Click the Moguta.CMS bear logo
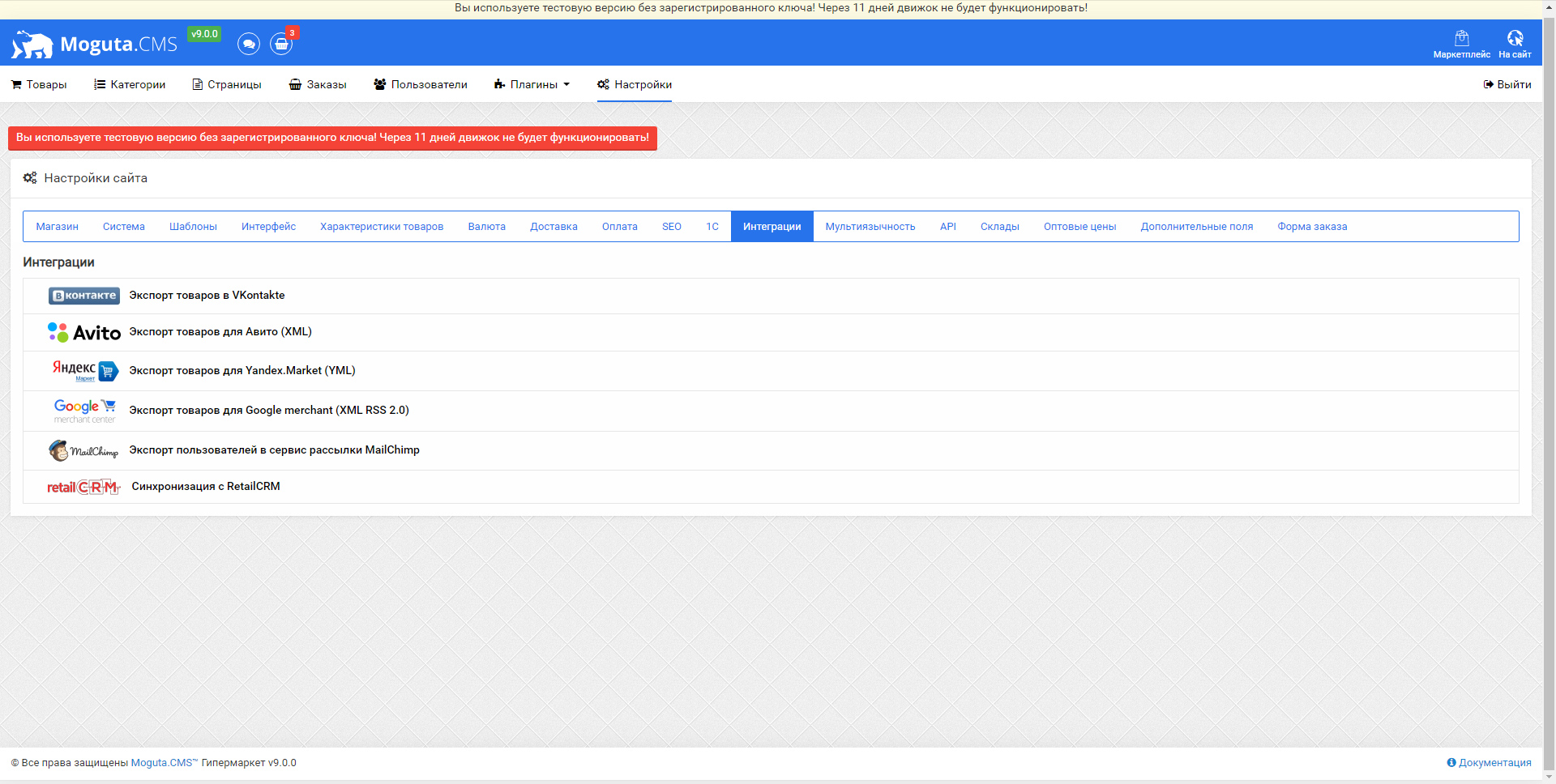1556x784 pixels. click(x=32, y=45)
